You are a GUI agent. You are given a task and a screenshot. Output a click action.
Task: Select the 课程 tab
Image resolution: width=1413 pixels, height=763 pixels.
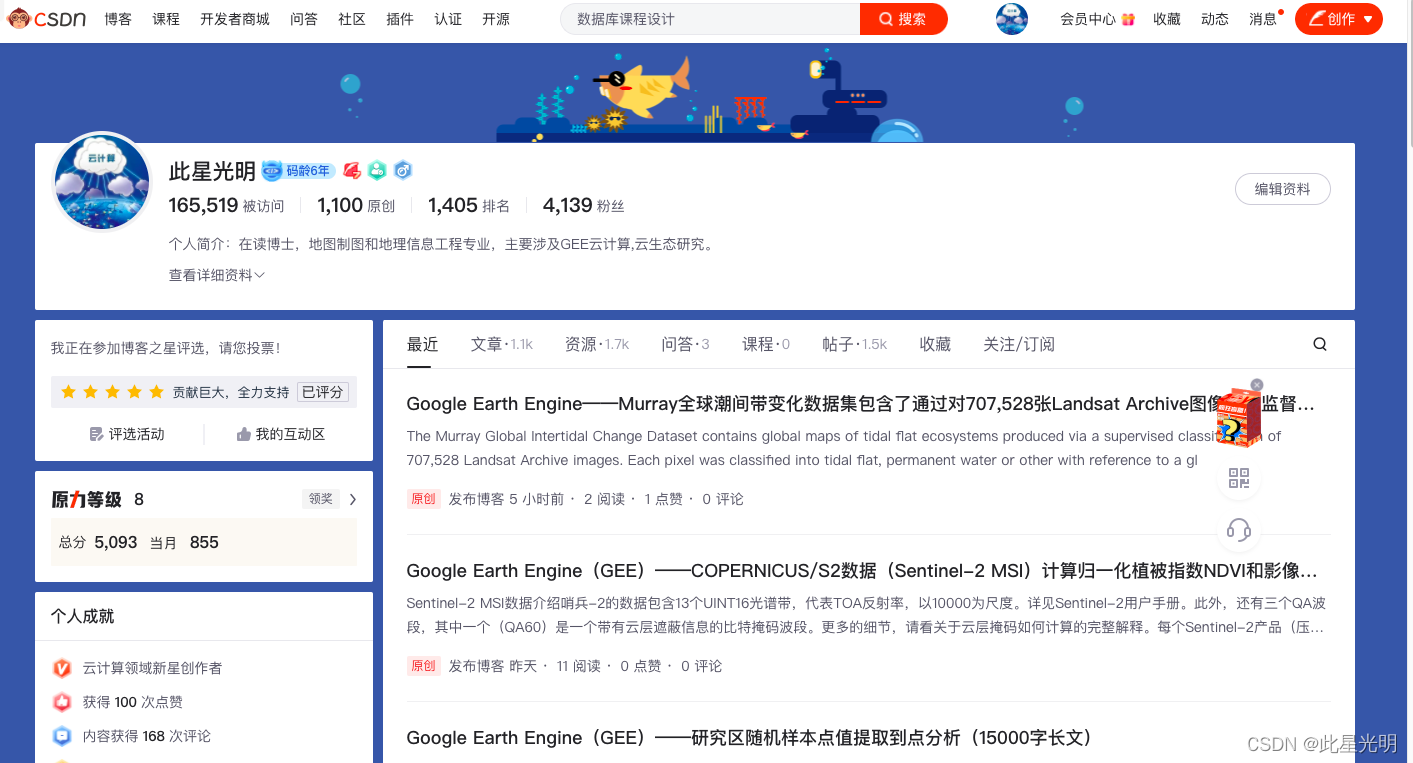point(766,344)
